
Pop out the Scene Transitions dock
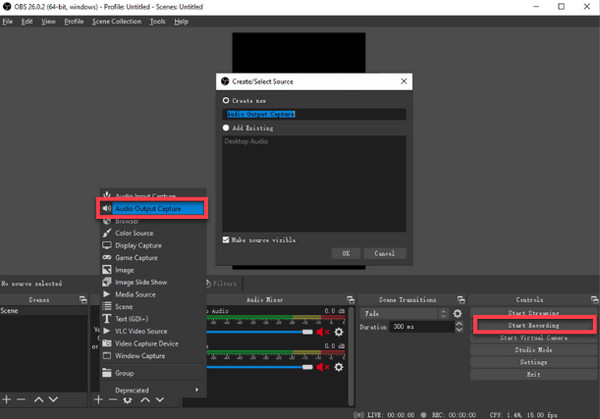pyautogui.click(x=461, y=300)
